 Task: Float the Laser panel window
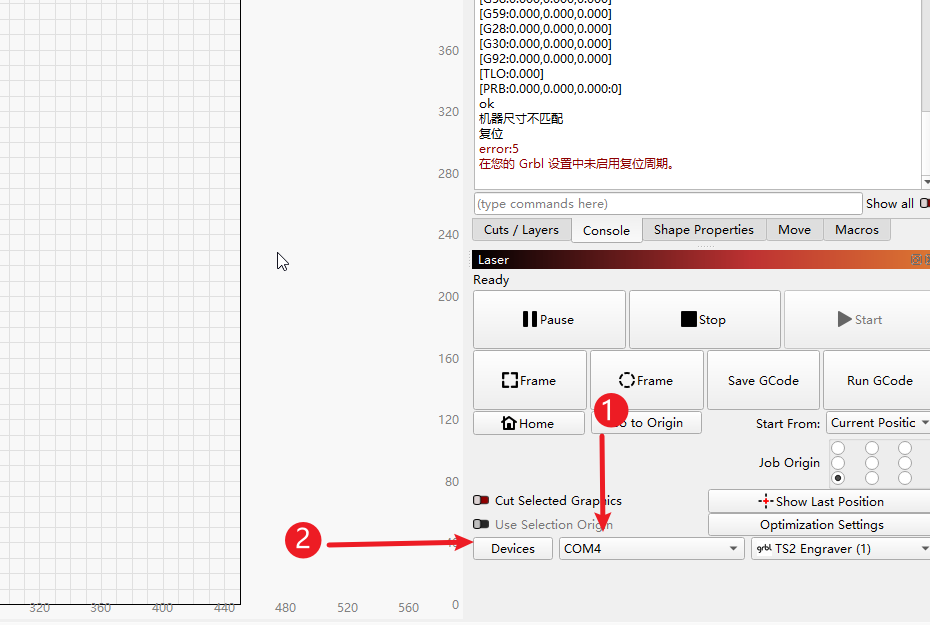pyautogui.click(x=916, y=260)
